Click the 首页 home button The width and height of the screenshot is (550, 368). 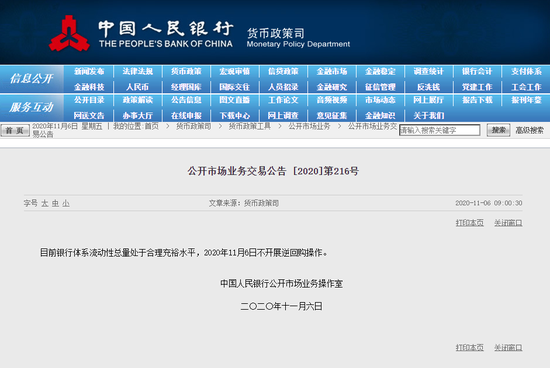14,131
